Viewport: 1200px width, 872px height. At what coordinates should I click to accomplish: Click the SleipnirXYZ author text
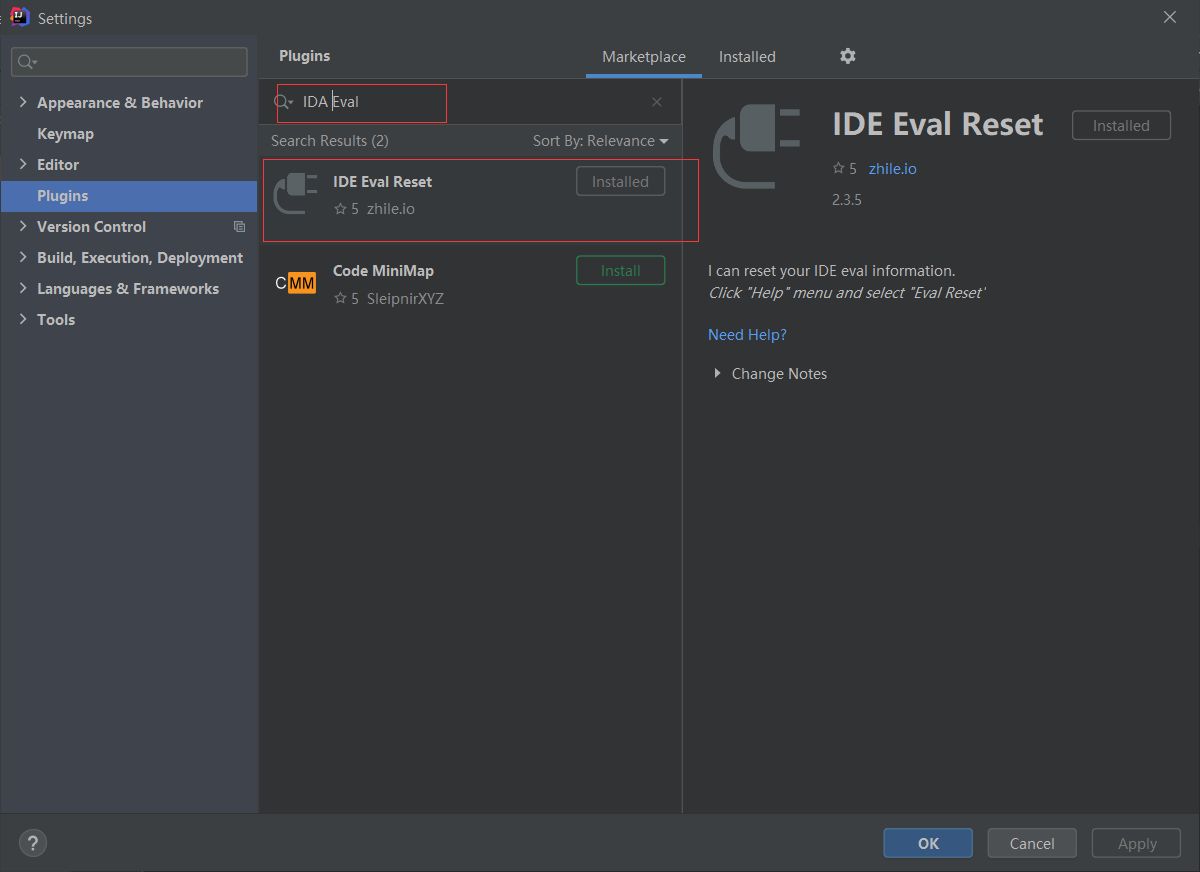pyautogui.click(x=405, y=298)
